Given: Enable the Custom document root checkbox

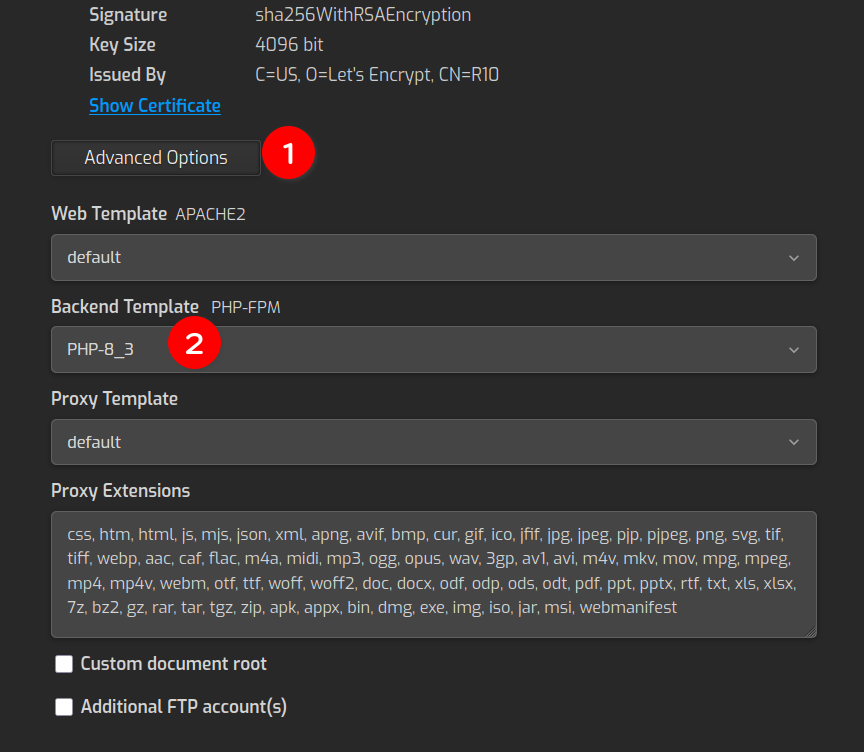Looking at the screenshot, I should [x=64, y=664].
